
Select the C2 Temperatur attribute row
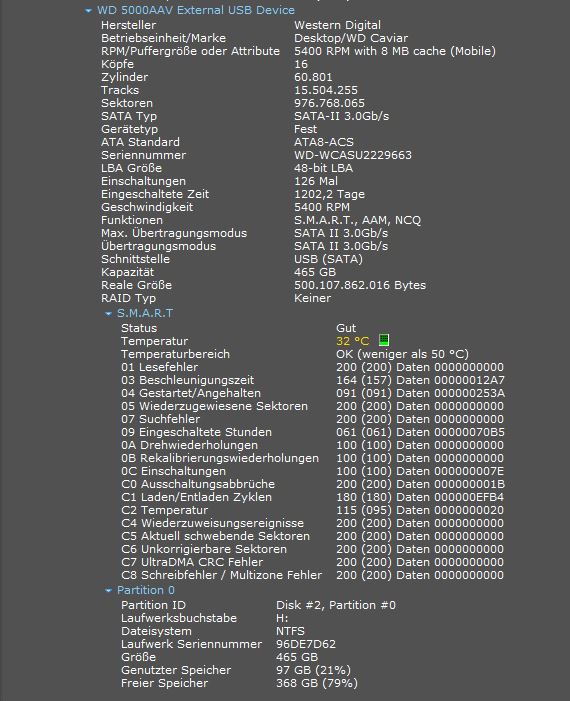click(x=312, y=510)
